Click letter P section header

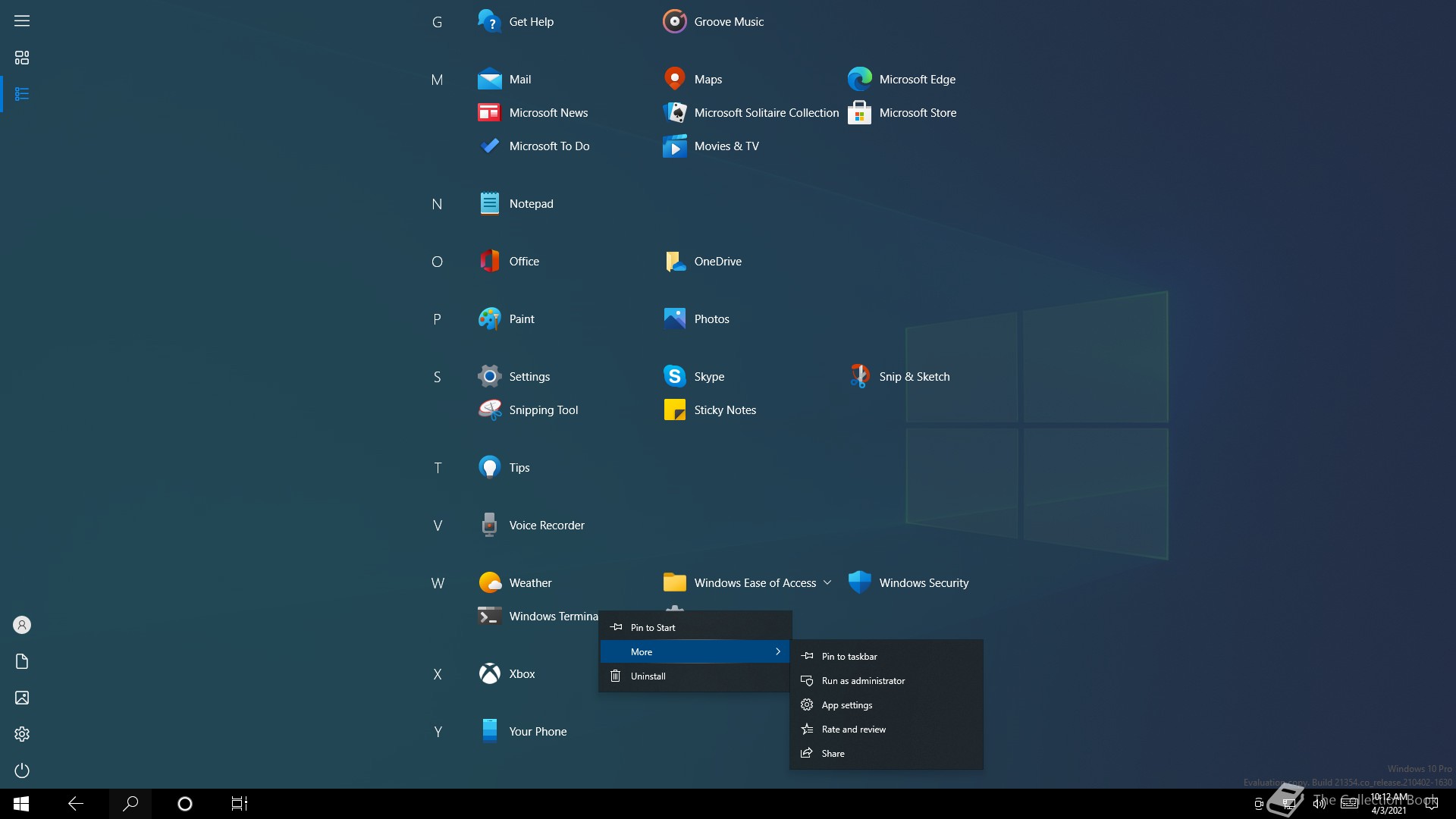pyautogui.click(x=437, y=319)
